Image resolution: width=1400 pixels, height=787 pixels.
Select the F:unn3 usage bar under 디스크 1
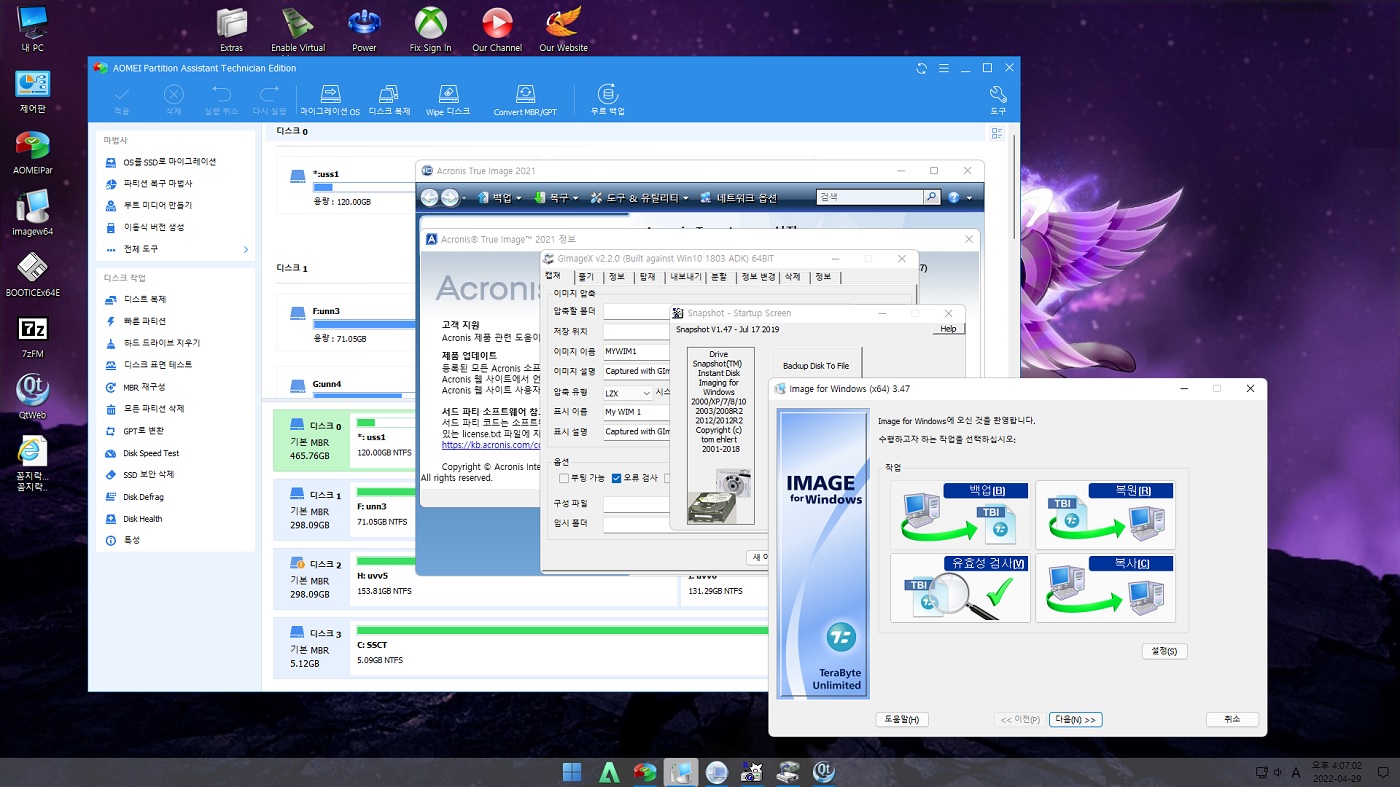coord(364,324)
